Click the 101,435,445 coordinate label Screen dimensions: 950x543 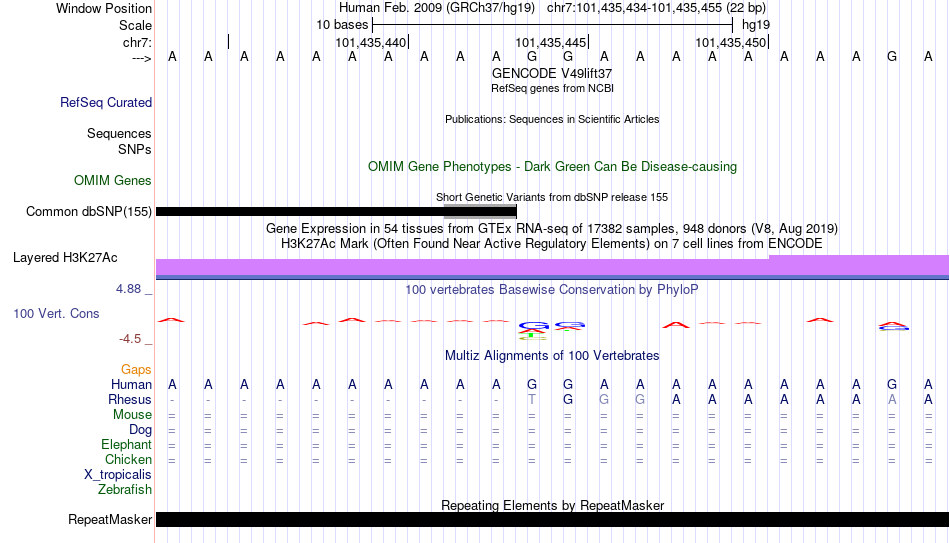(550, 42)
